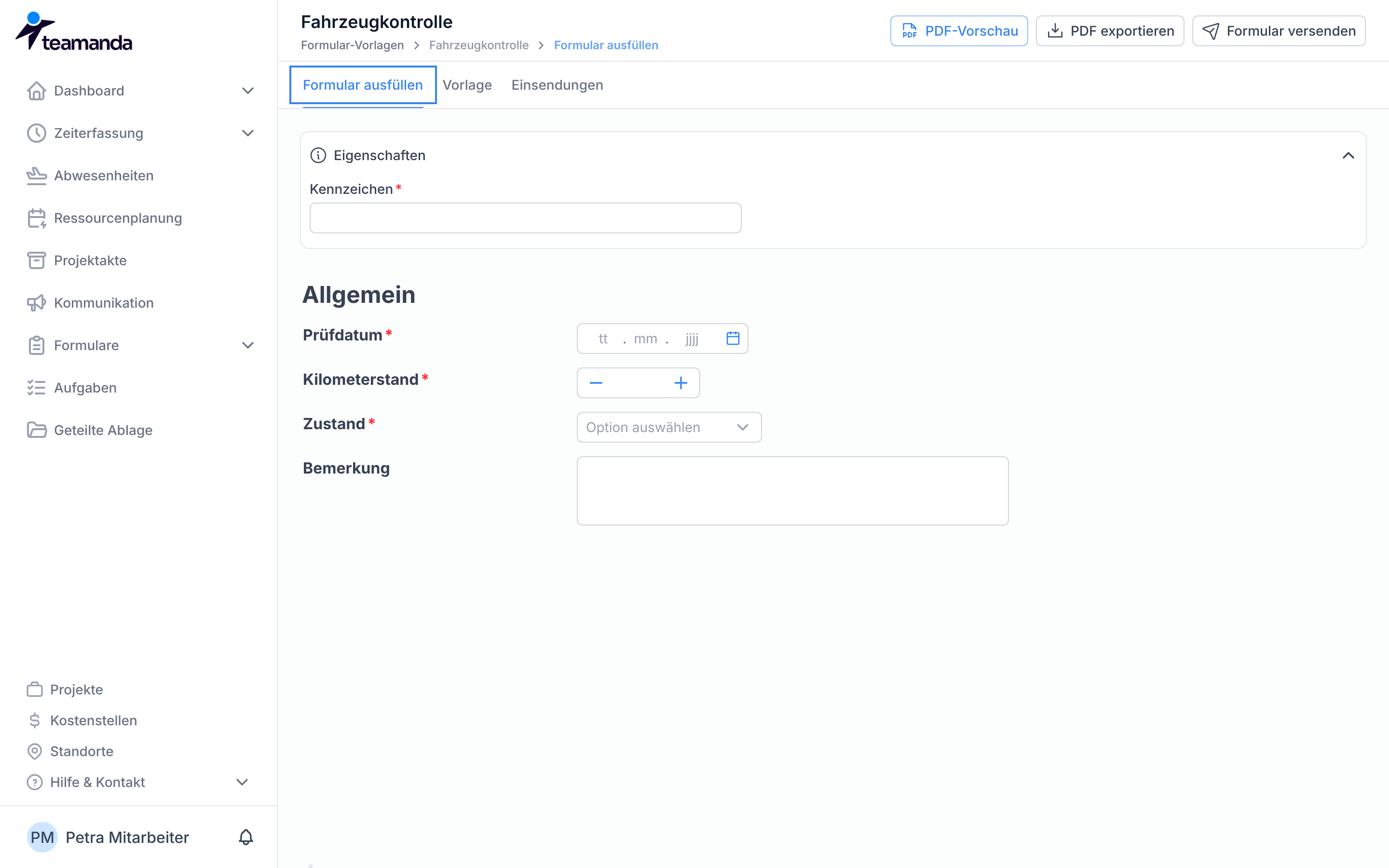The width and height of the screenshot is (1389, 868).
Task: Click the Projektakte archive icon
Action: coord(37,260)
